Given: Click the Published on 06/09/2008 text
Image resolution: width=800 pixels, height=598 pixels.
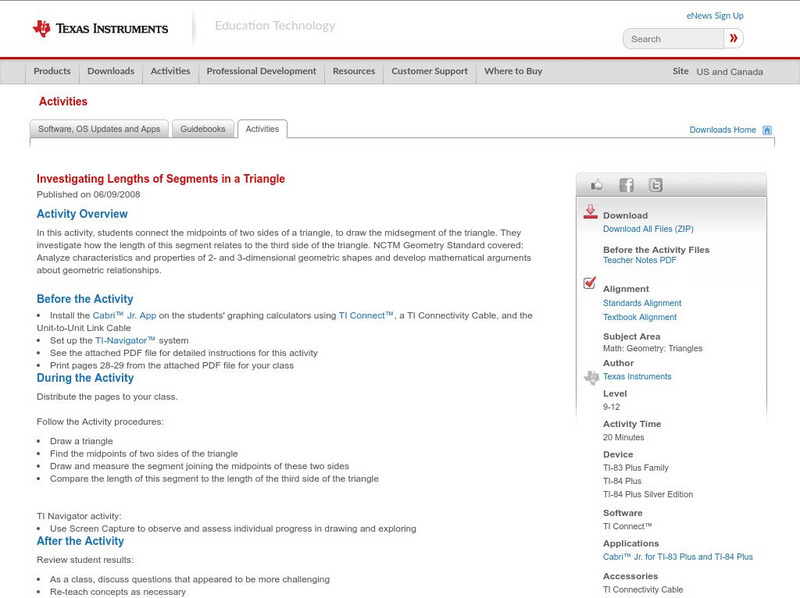Looking at the screenshot, I should (x=88, y=194).
